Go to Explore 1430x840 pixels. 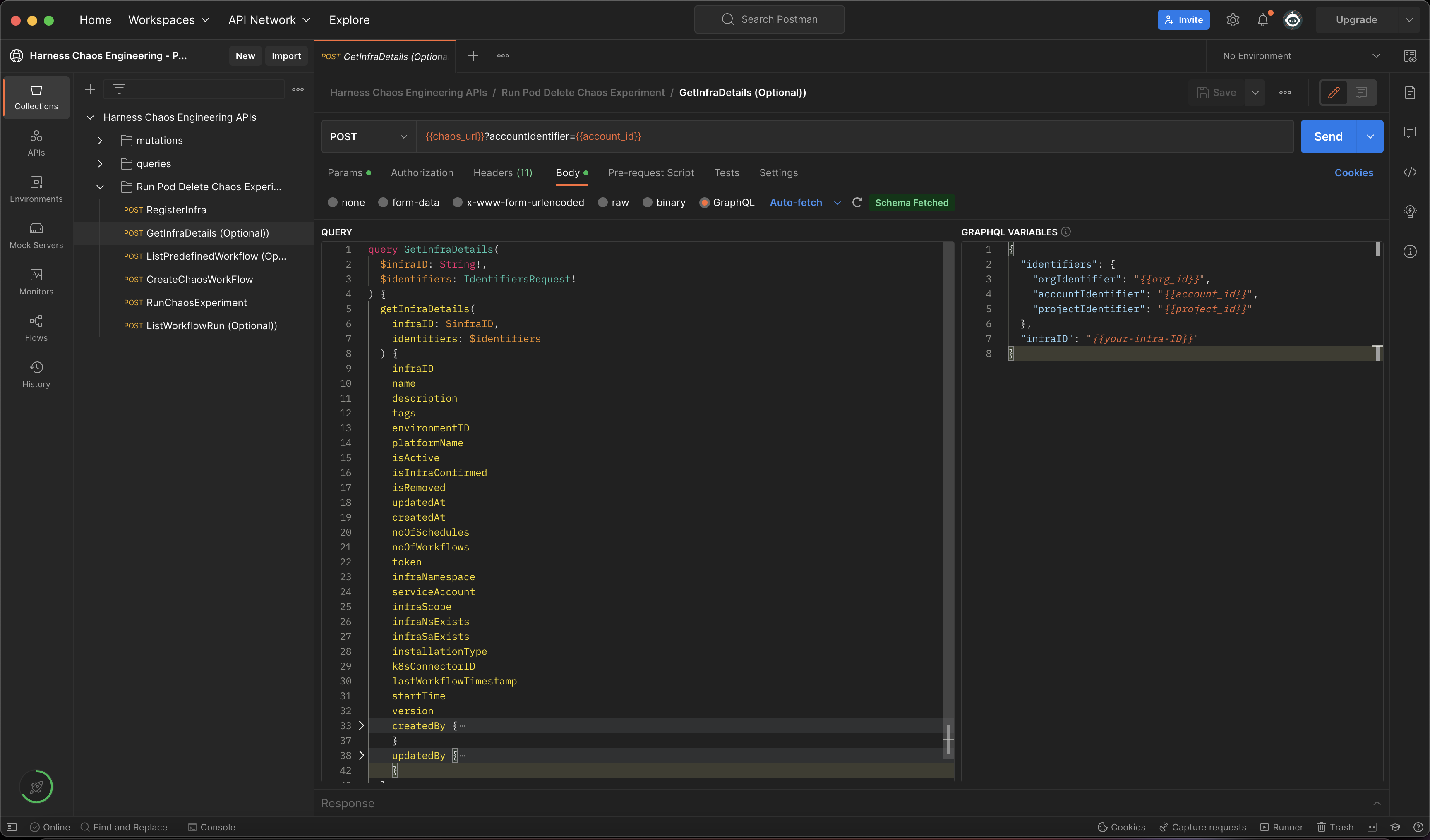[350, 20]
